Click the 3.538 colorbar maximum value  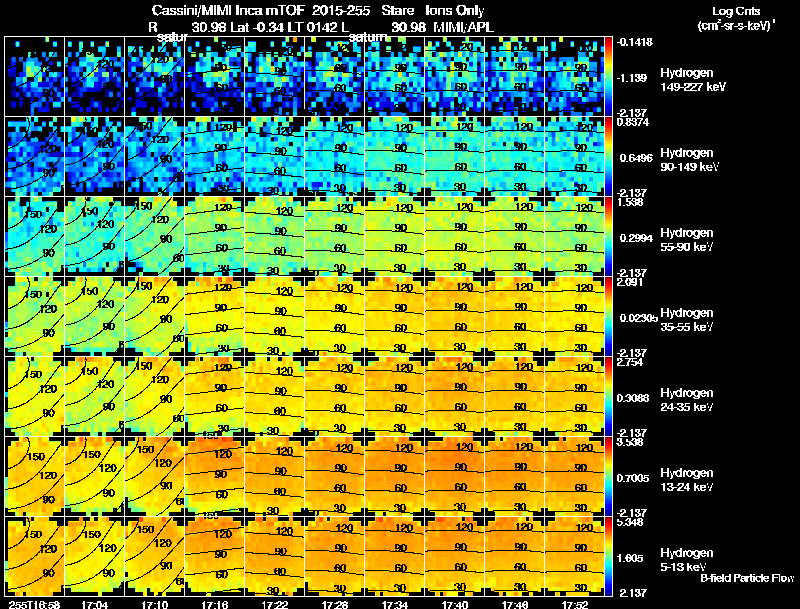coord(630,442)
